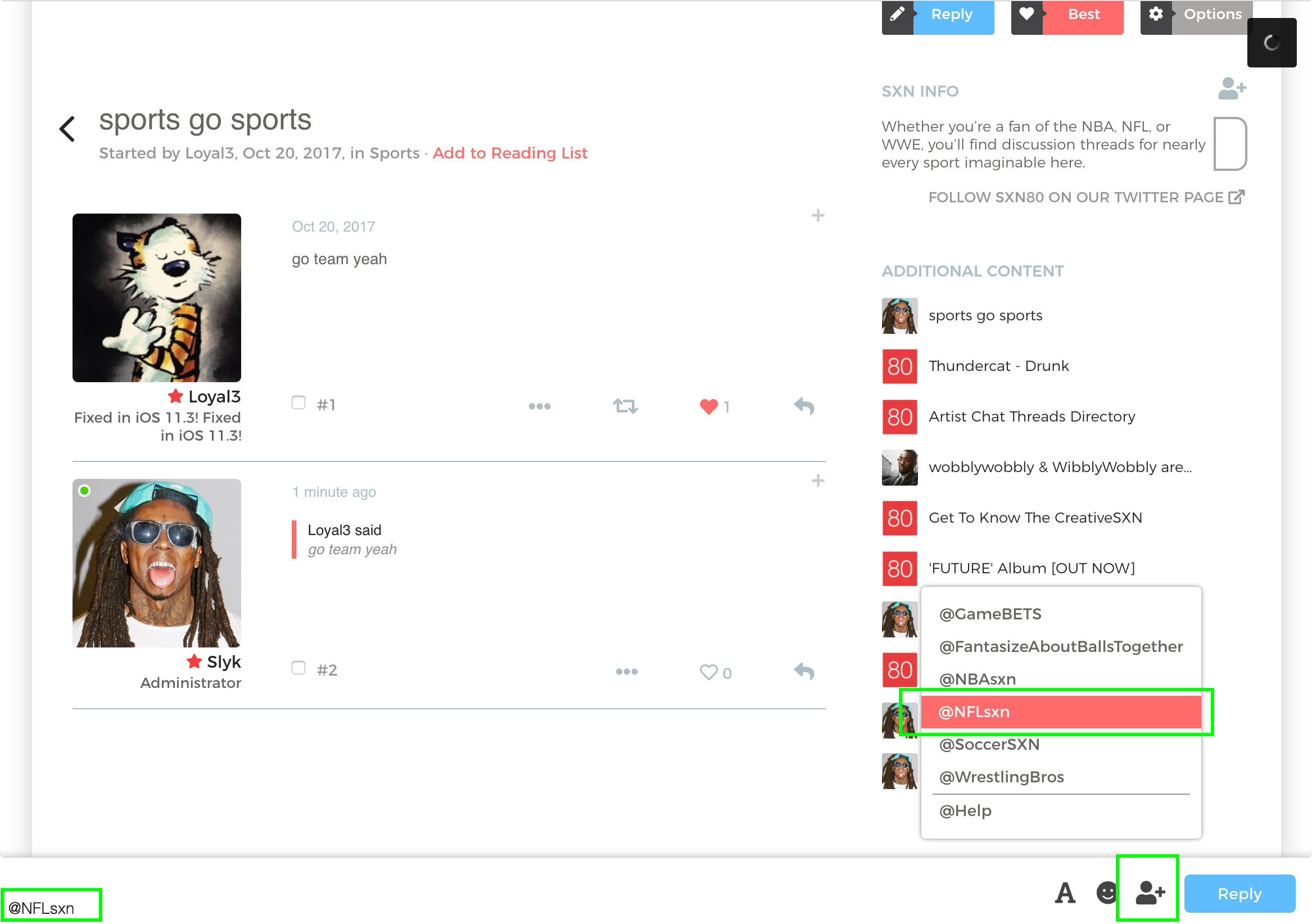The image size is (1312, 924).
Task: Click Loyal3's red star badge
Action: (x=175, y=396)
